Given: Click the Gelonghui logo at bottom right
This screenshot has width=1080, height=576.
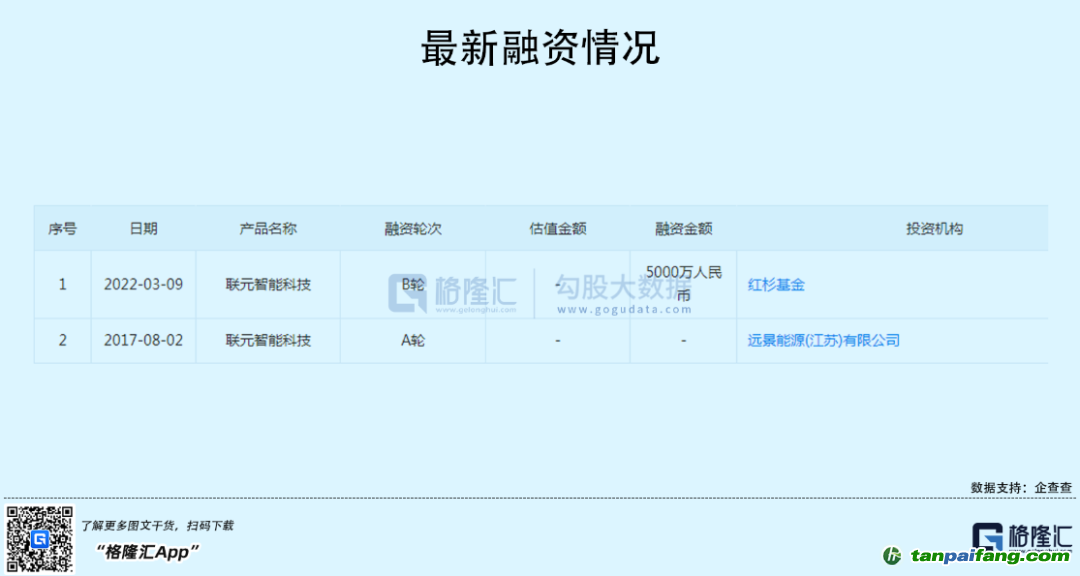Looking at the screenshot, I should coord(1021,536).
